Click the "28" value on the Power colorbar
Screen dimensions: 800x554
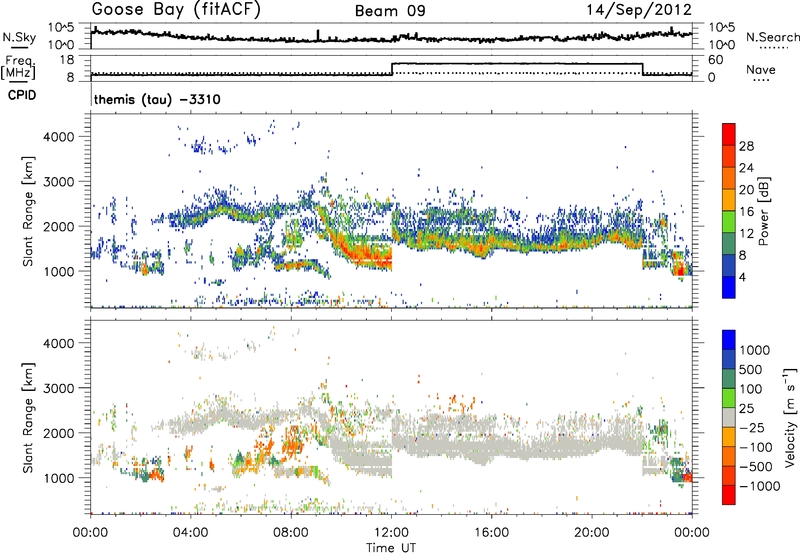746,146
